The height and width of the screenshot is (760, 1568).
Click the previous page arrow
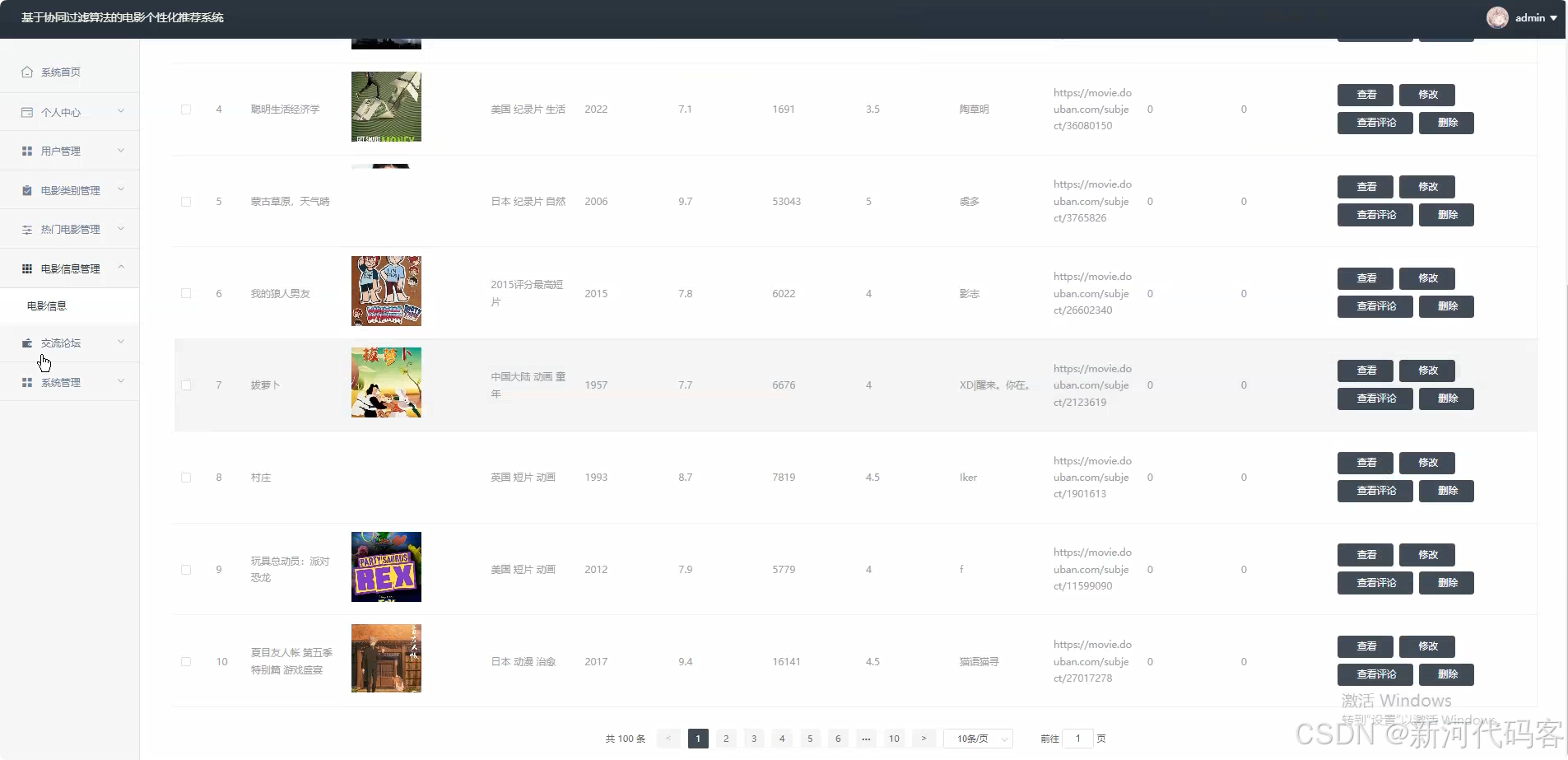click(668, 739)
